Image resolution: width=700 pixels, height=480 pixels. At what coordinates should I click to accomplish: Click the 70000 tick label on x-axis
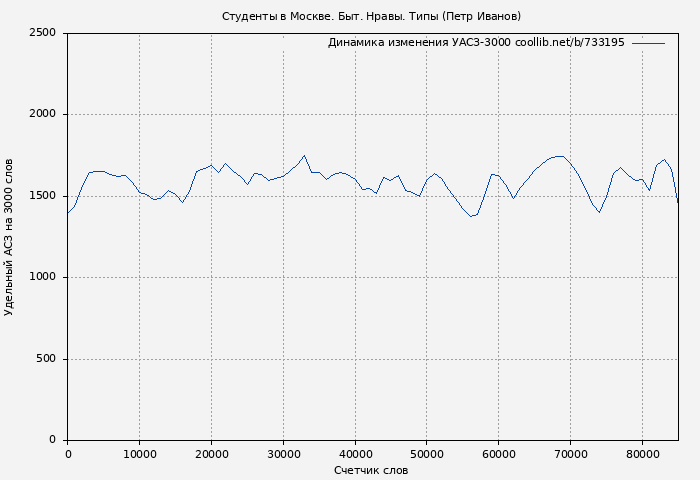pos(570,455)
